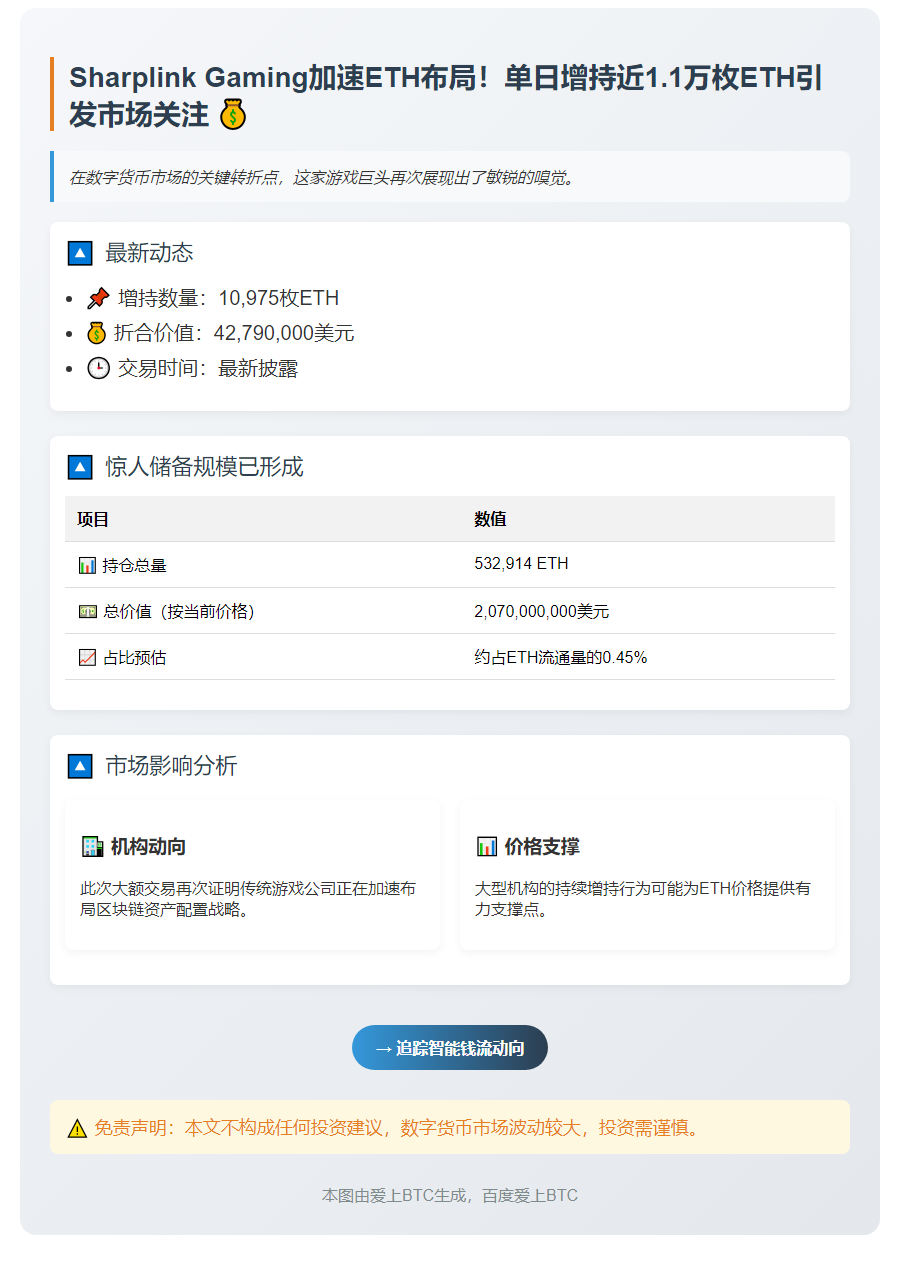
Task: Click the clock icon next to 交易时间
Action: point(98,368)
